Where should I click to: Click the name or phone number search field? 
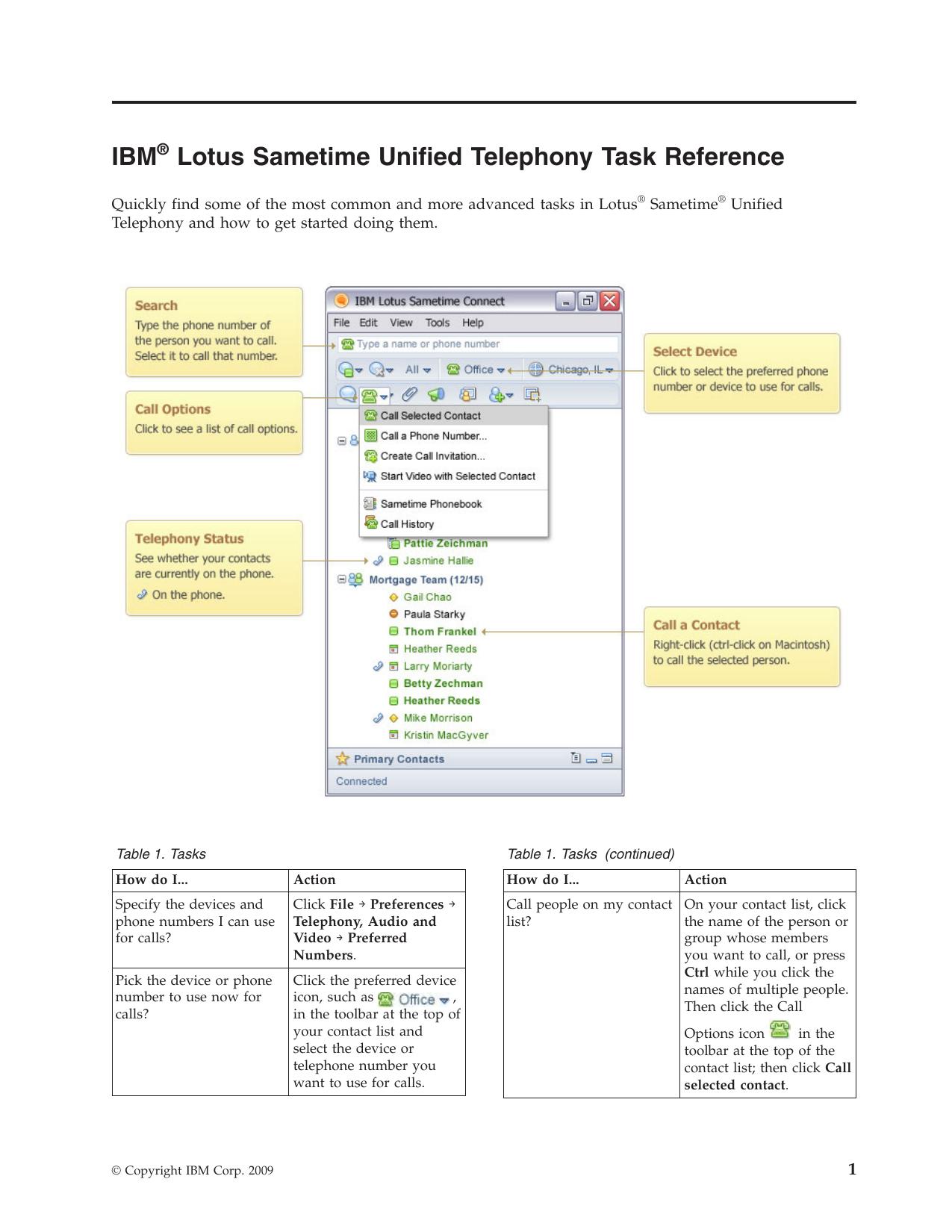478,344
